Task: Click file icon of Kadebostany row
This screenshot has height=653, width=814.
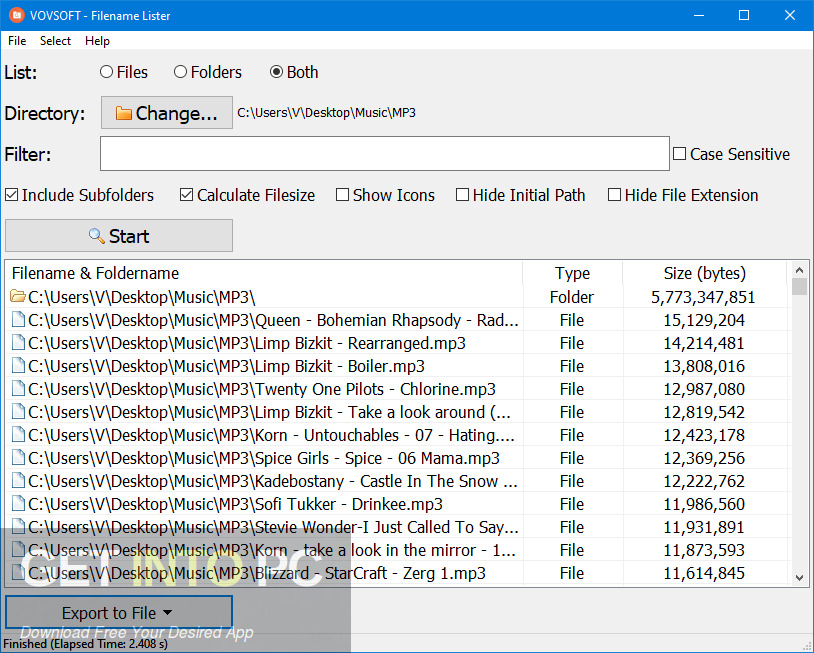Action: 18,481
